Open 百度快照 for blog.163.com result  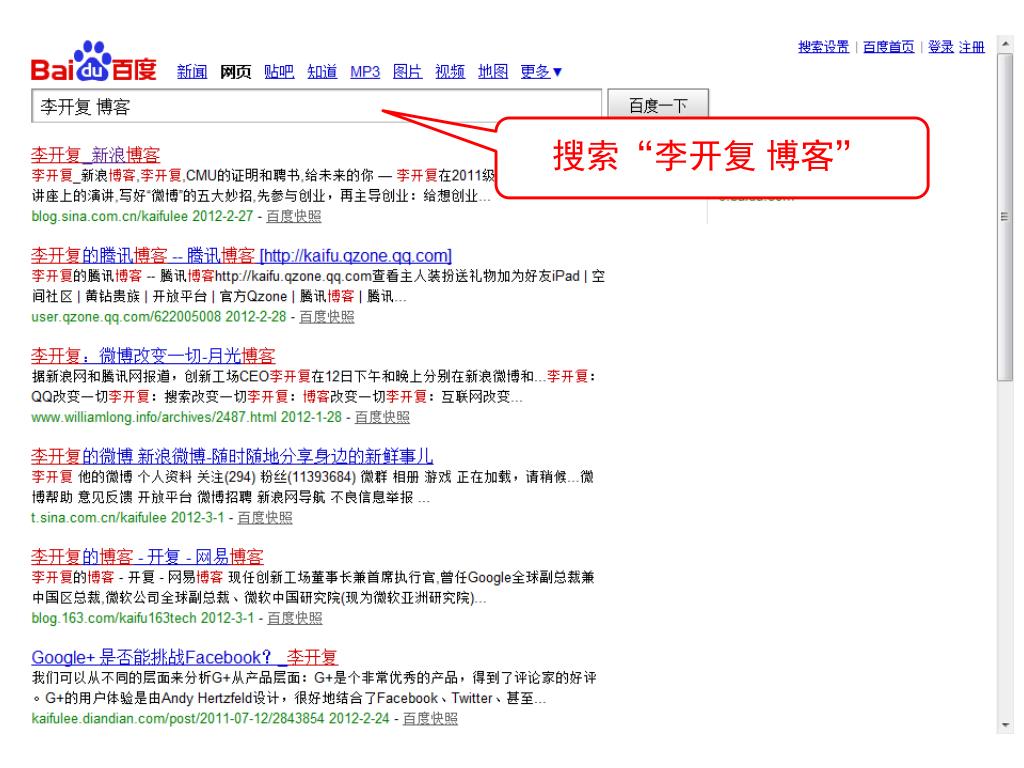pos(295,618)
